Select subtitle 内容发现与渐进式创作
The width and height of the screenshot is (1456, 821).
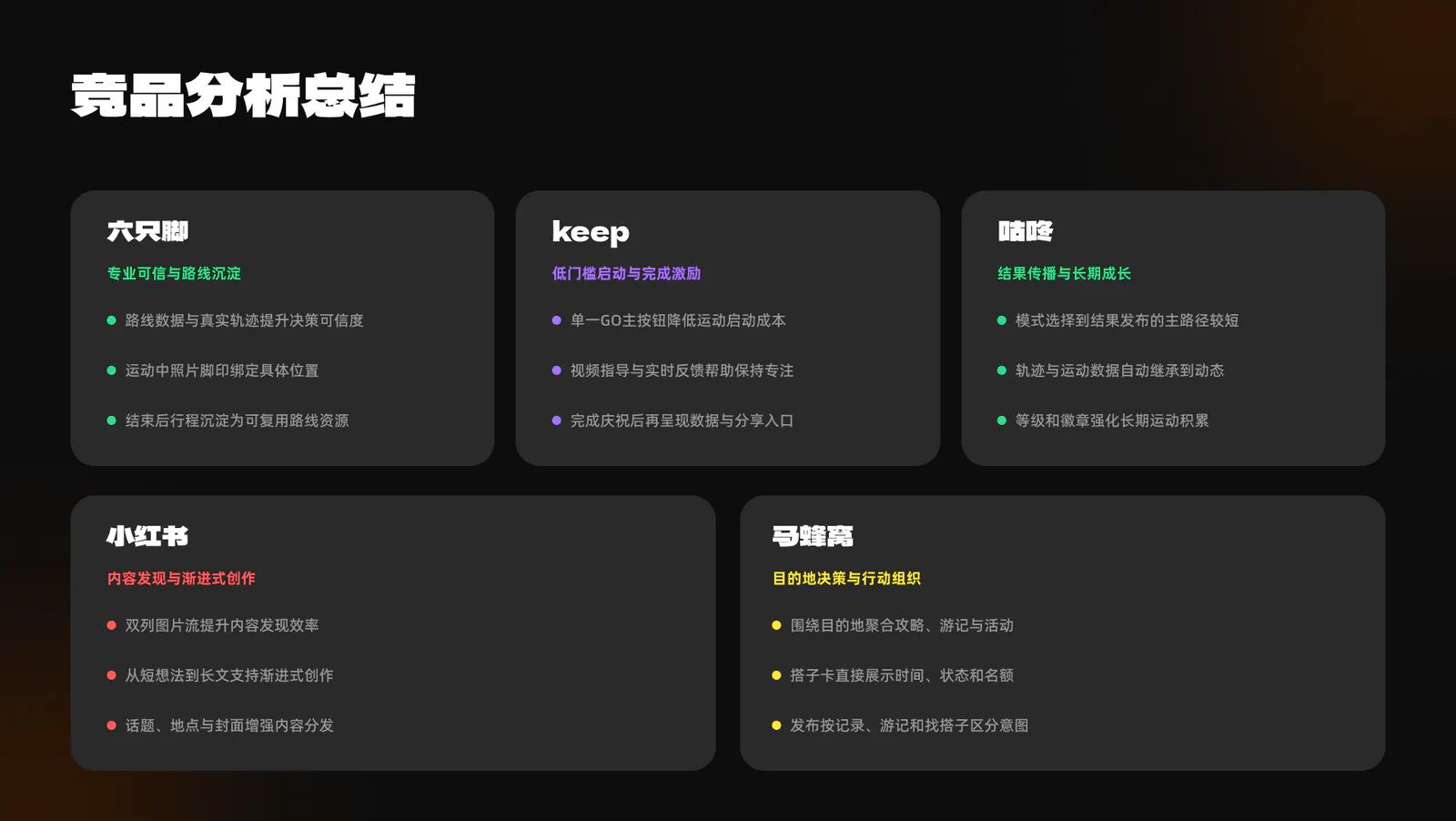click(181, 578)
